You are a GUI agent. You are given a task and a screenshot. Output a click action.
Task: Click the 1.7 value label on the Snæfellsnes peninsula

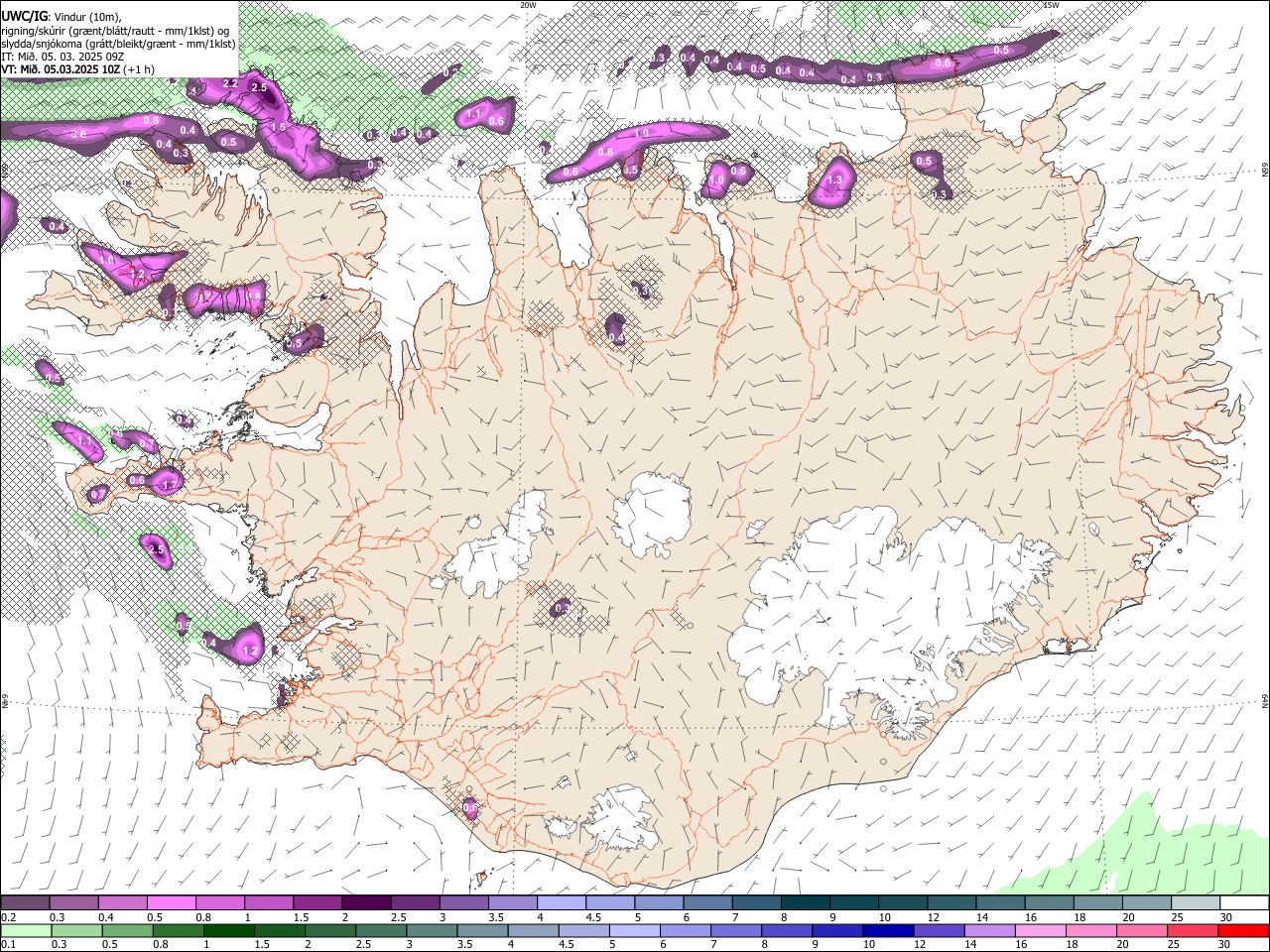click(x=169, y=485)
